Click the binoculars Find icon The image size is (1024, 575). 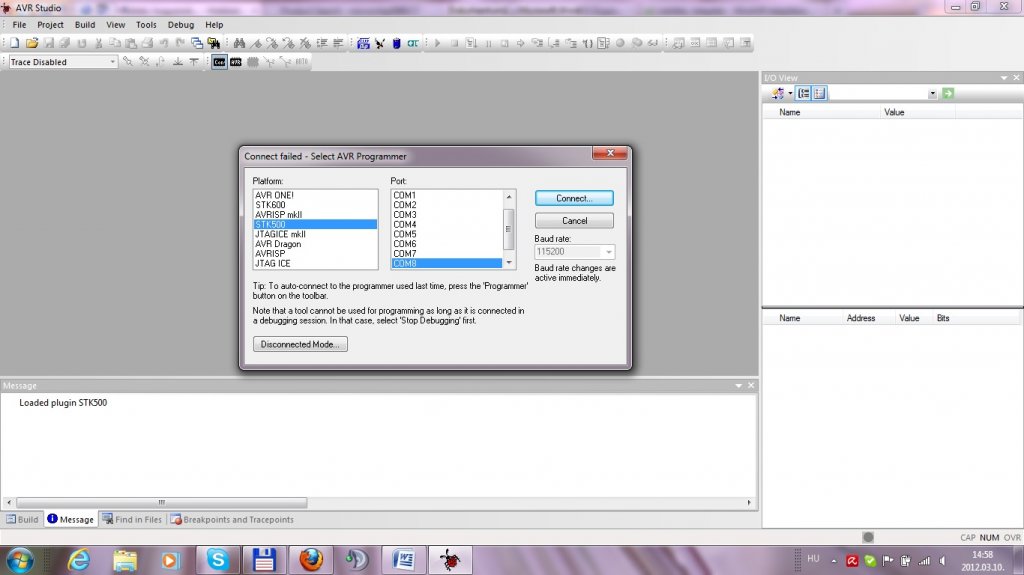239,43
